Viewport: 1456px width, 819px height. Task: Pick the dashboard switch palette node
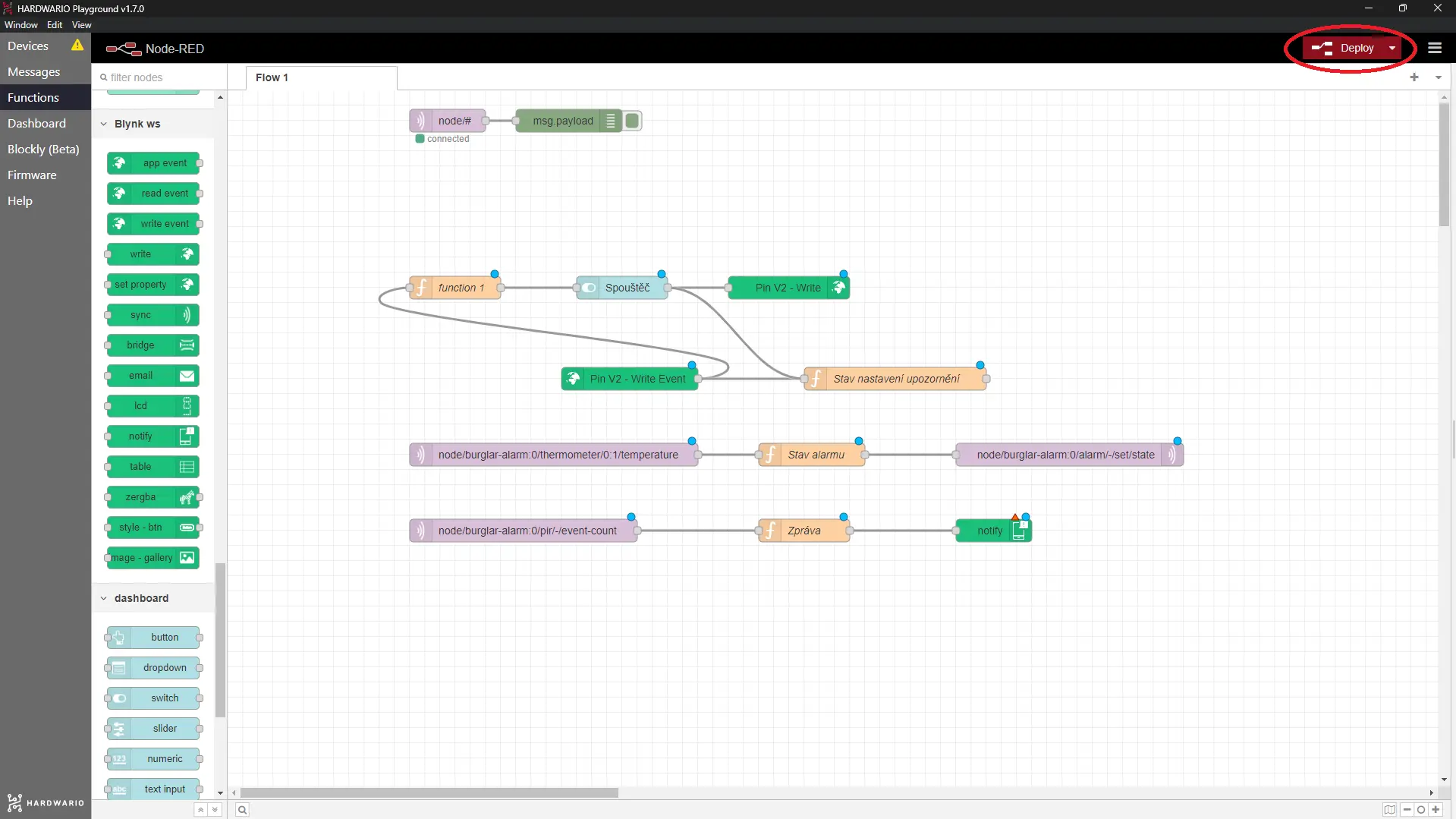[153, 698]
